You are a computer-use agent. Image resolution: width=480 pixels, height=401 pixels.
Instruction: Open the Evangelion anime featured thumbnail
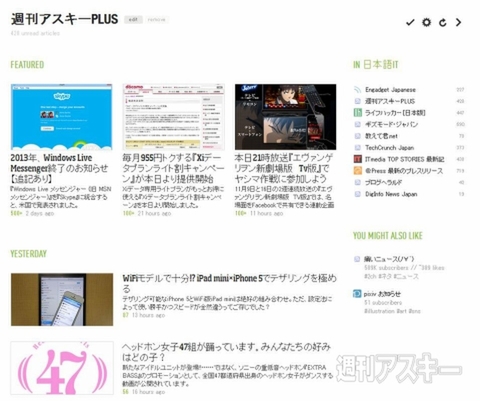[x=285, y=117]
